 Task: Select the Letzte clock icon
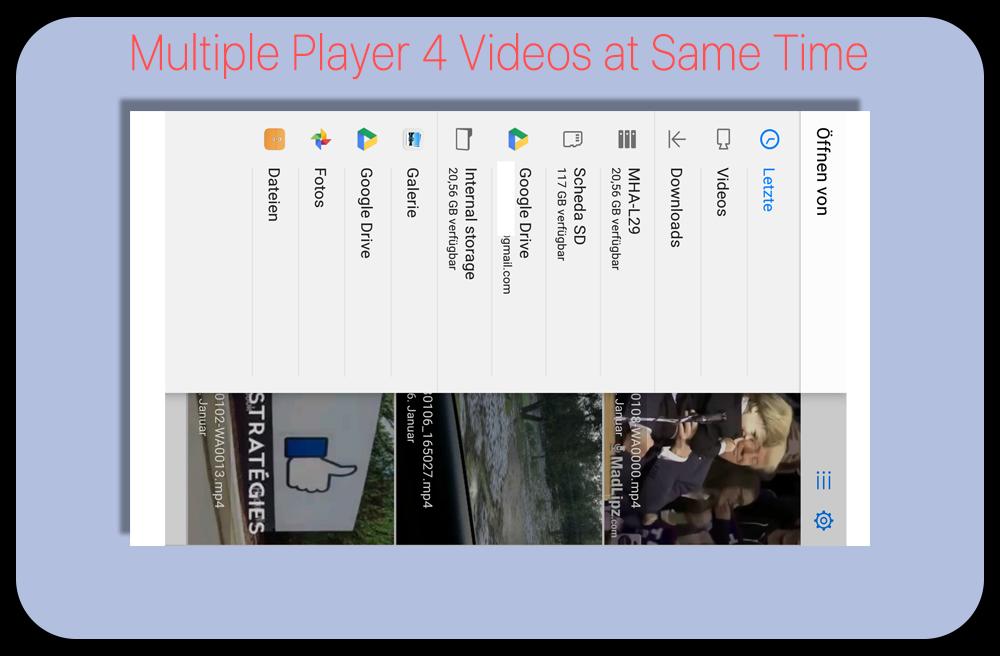coord(770,139)
